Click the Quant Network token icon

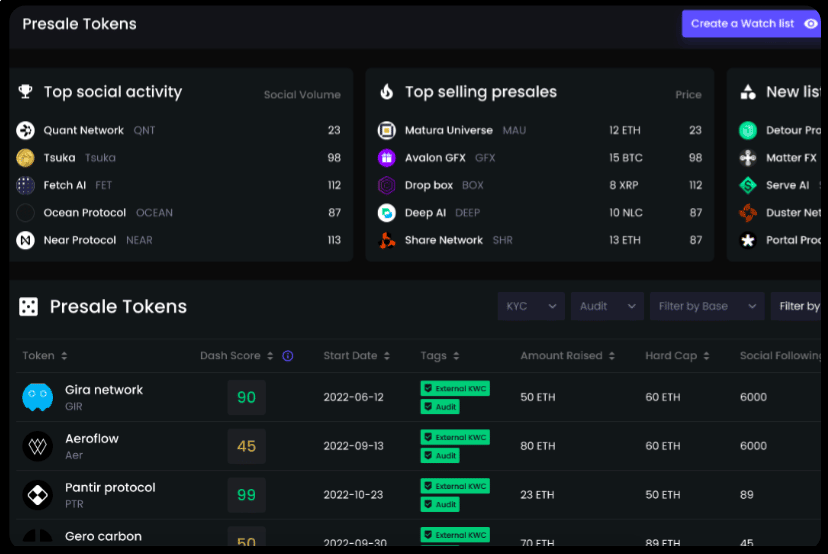coord(25,130)
